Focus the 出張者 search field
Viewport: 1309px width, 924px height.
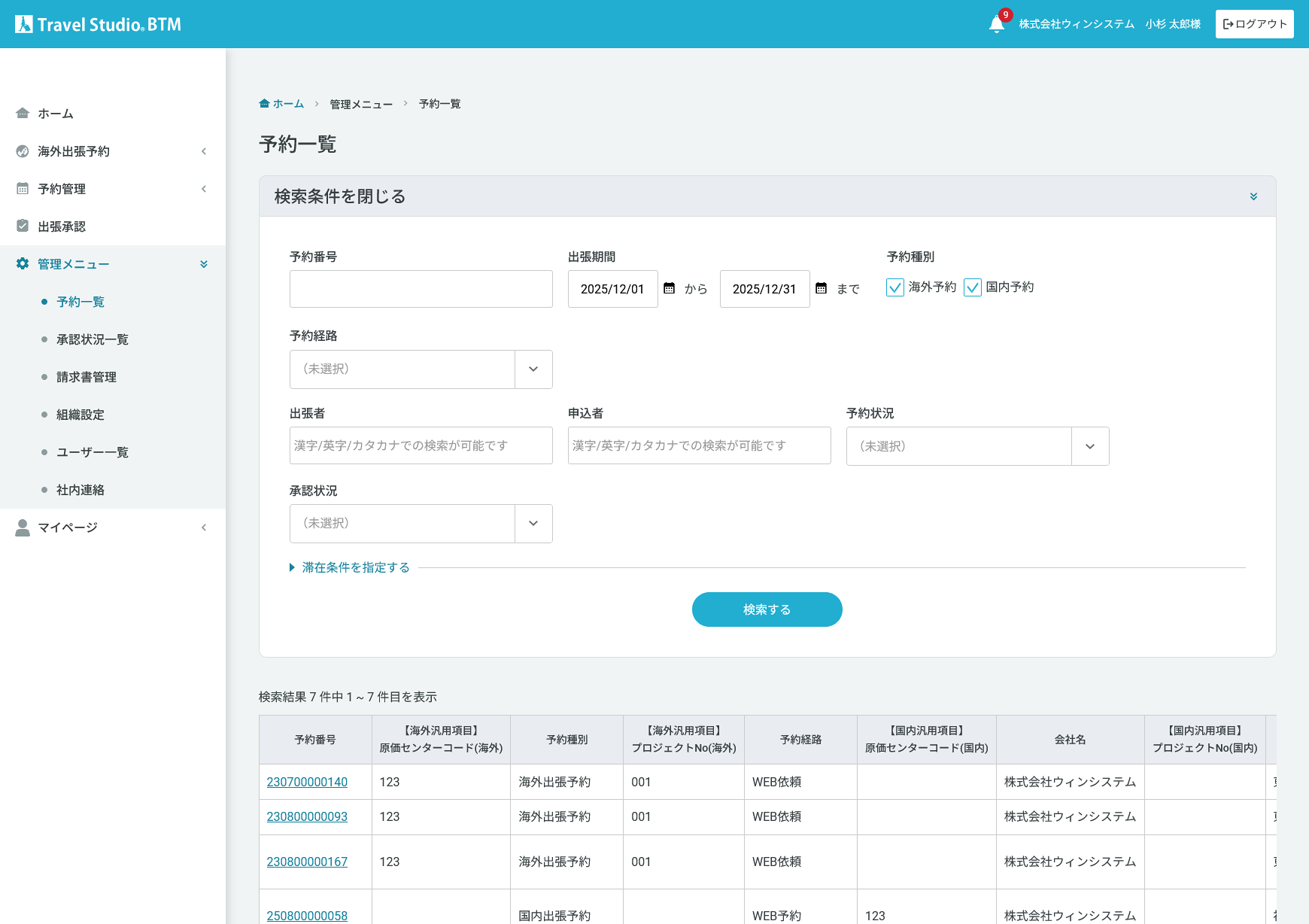[x=421, y=445]
